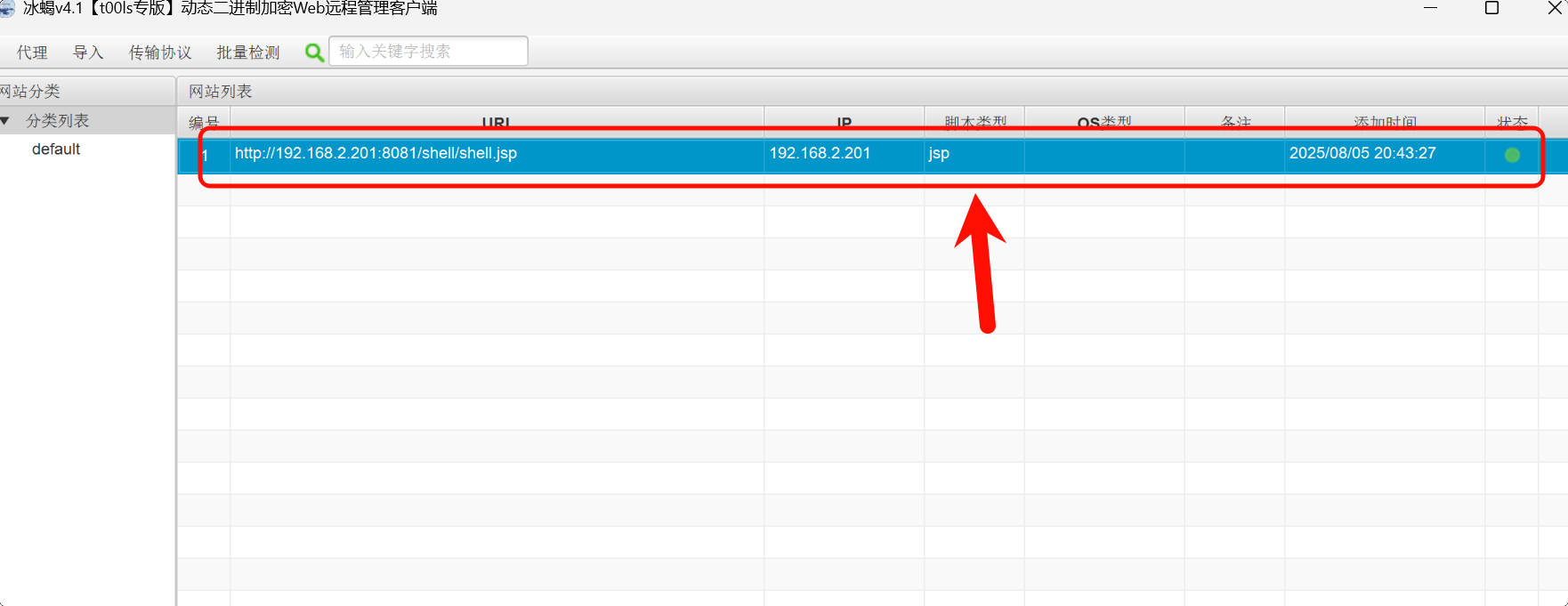Screen dimensions: 1568x606
Task: Maximize the application window
Action: pyautogui.click(x=1492, y=9)
